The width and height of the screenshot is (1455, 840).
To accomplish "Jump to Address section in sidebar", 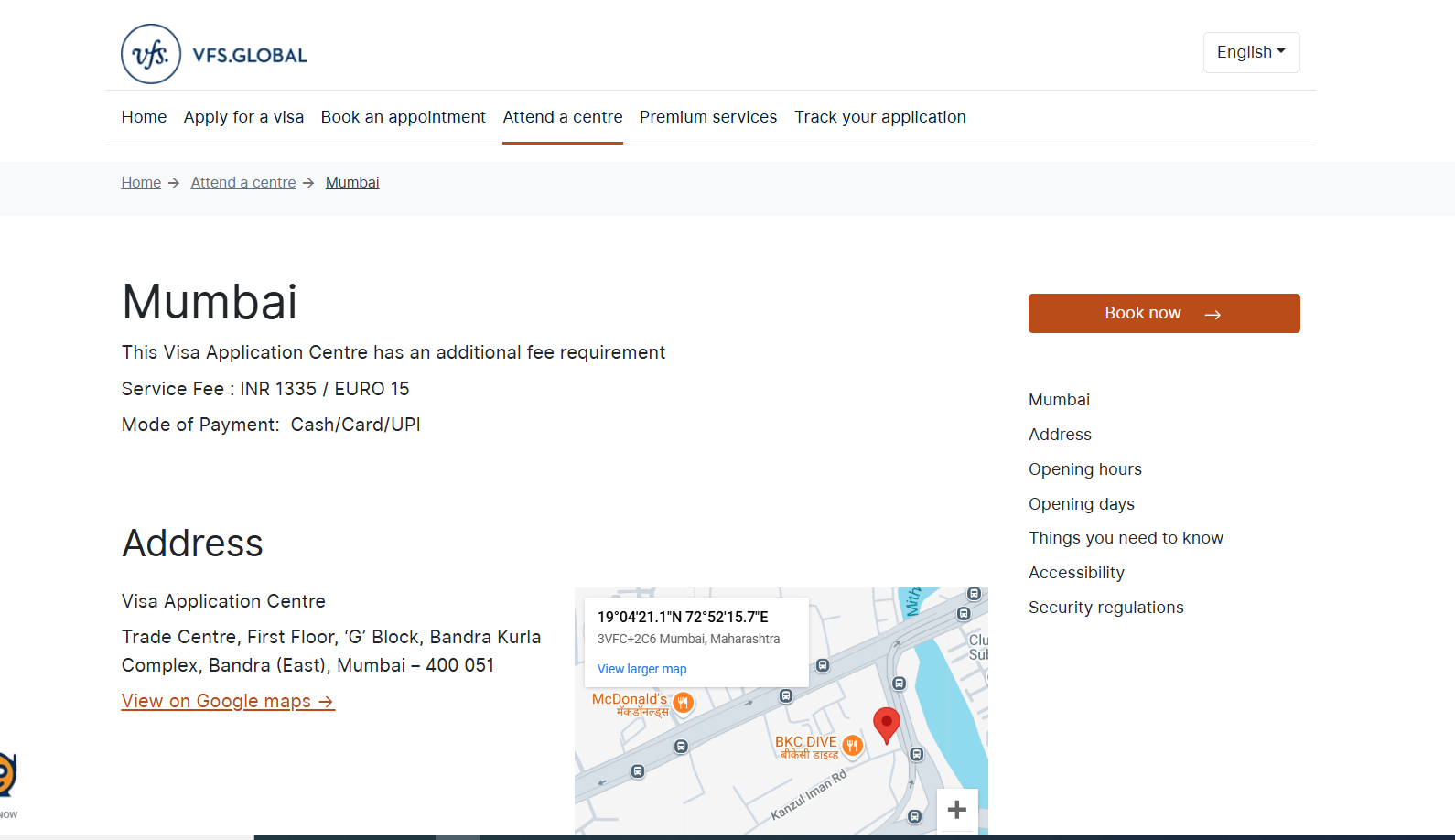I will [1060, 435].
